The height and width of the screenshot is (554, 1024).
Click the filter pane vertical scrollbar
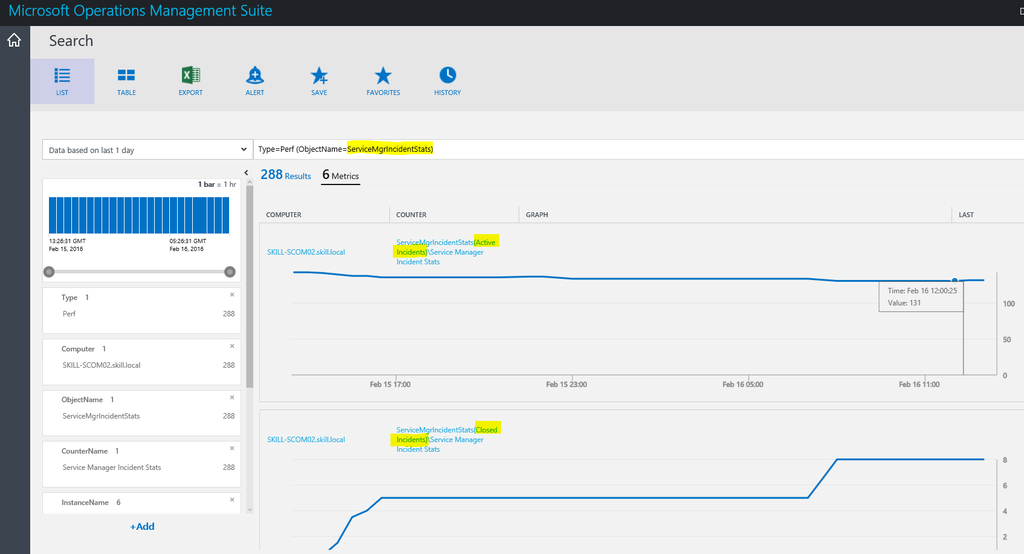(x=249, y=287)
